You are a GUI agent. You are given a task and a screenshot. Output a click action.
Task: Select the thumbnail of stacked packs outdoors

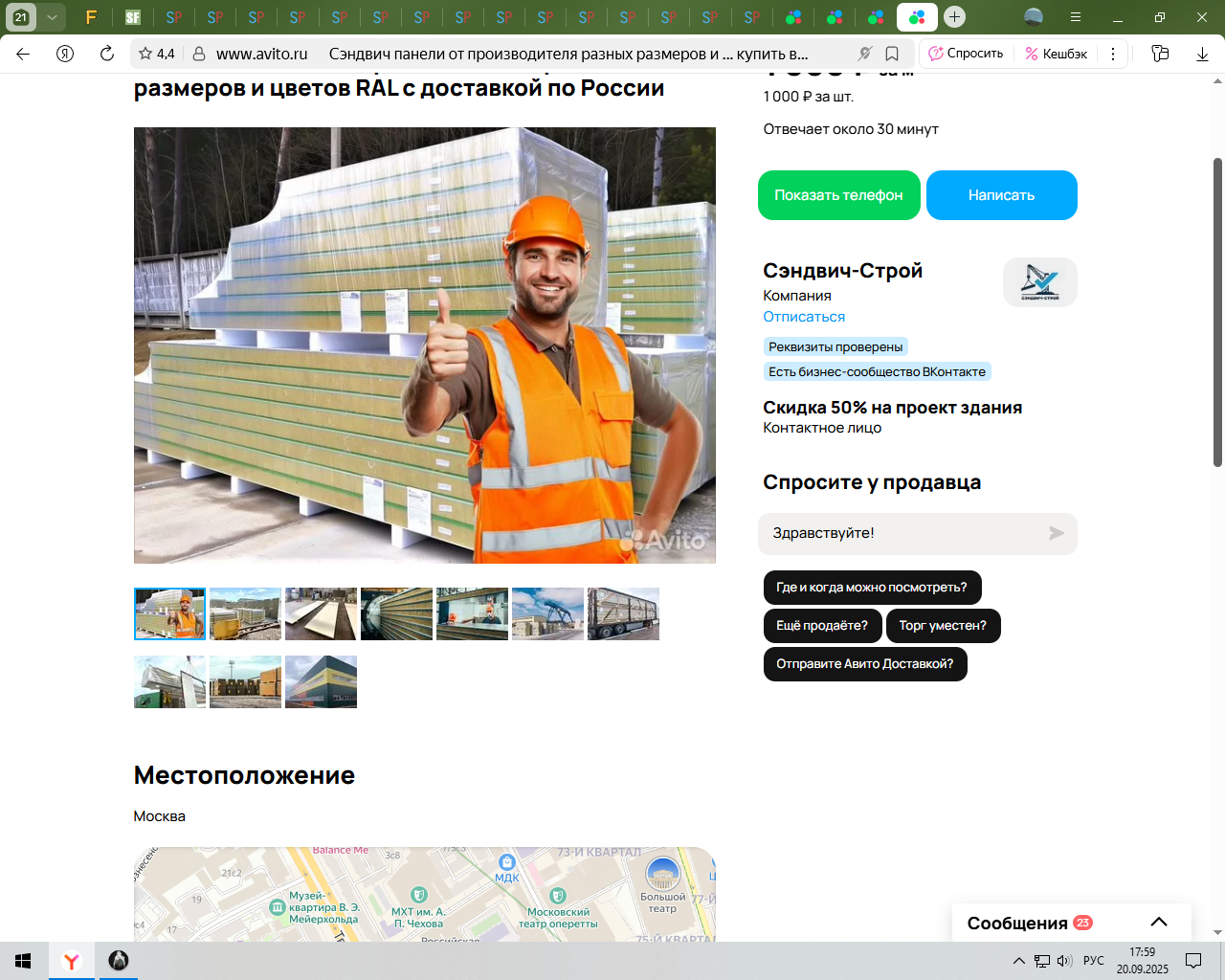tap(245, 682)
